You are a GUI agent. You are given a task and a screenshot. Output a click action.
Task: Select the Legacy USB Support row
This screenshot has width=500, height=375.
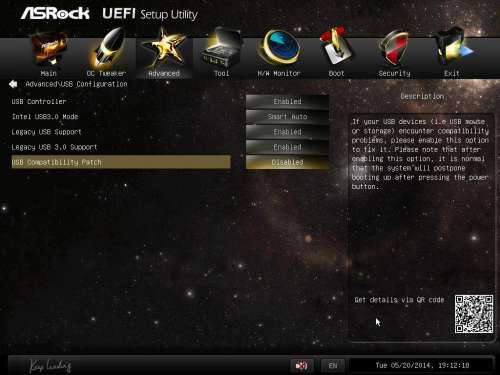121,132
